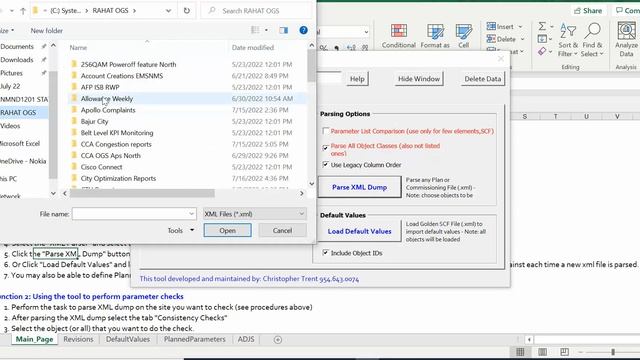Open the 256QAM Poweroff feature North folder
This screenshot has height=360, width=640.
click(128, 64)
